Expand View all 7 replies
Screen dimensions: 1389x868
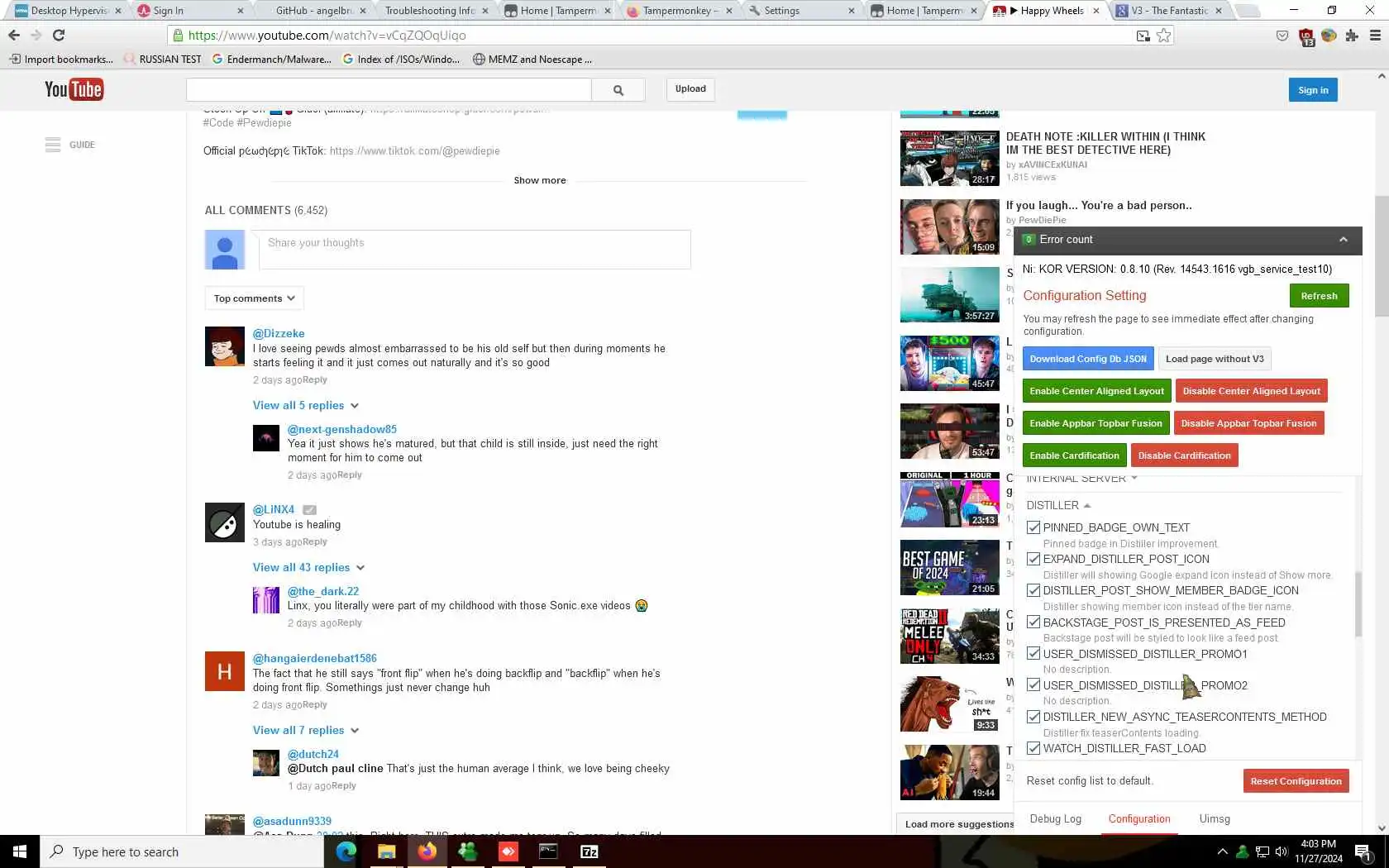pos(306,730)
